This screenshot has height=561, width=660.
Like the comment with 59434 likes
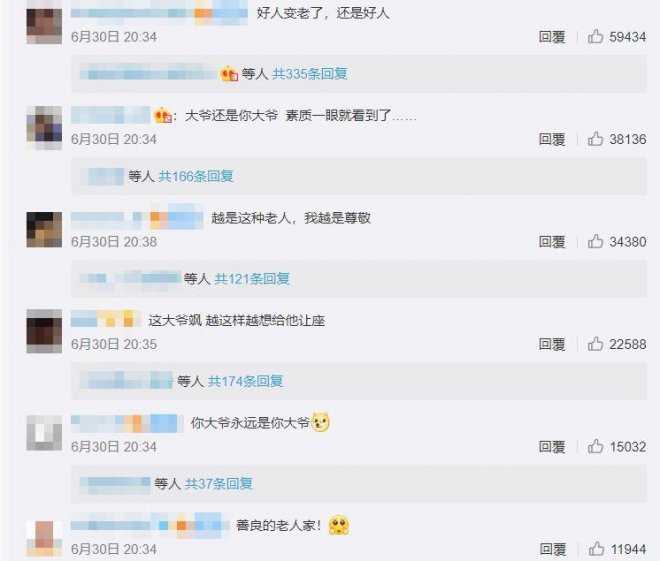[x=595, y=37]
